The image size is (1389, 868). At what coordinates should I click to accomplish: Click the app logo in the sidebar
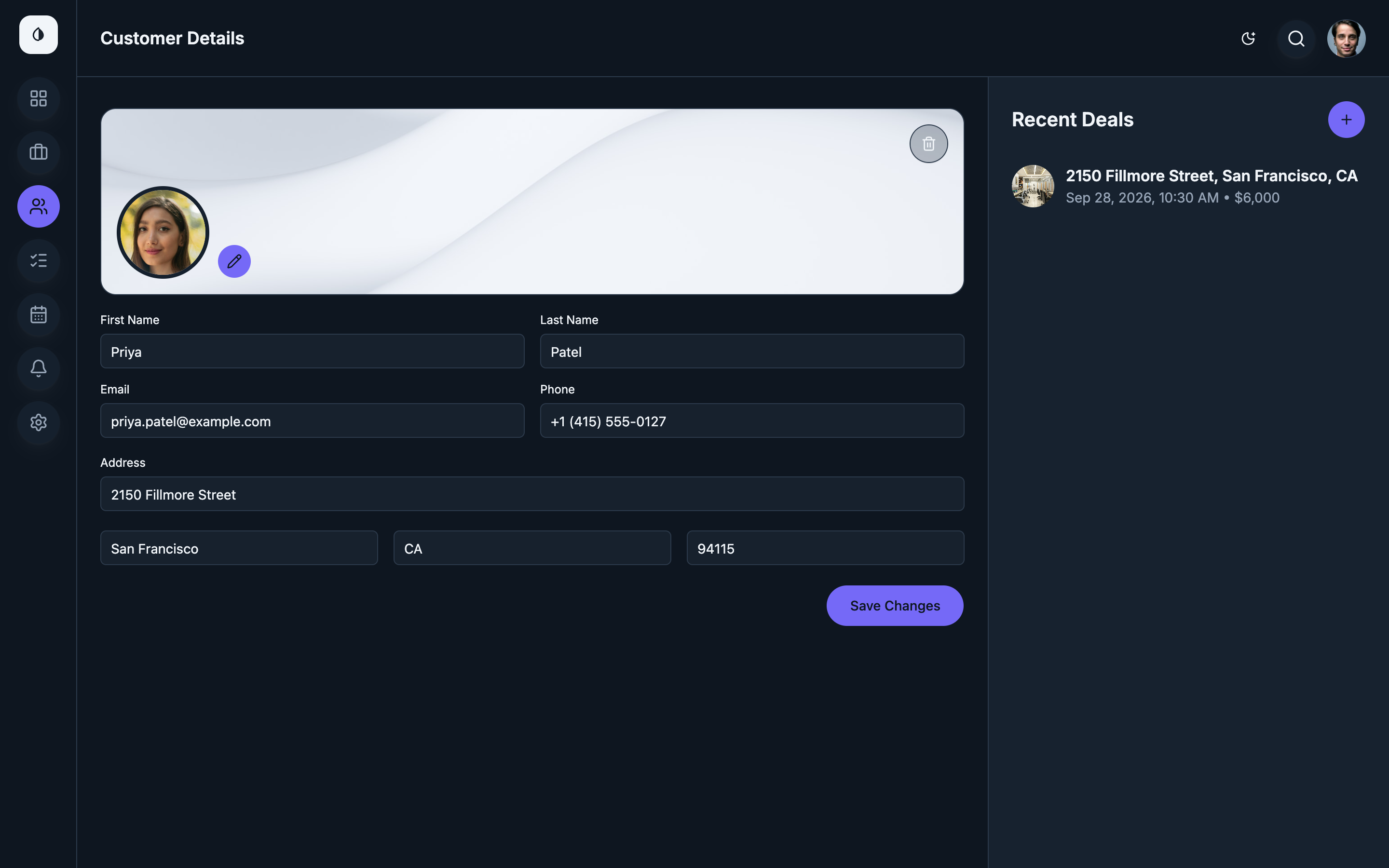[x=39, y=35]
